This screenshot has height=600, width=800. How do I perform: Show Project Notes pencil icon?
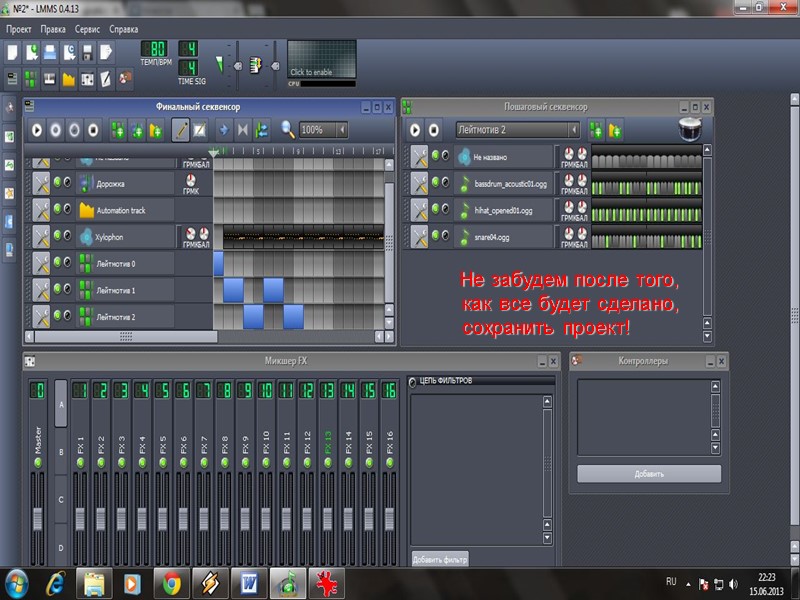click(106, 79)
